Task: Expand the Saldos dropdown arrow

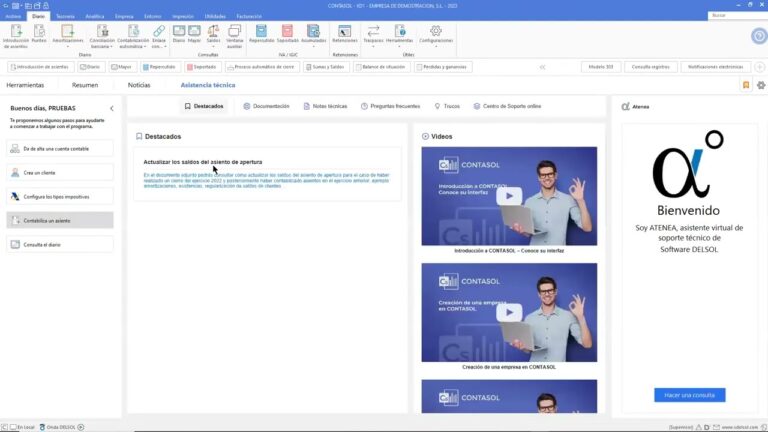Action: 213,47
